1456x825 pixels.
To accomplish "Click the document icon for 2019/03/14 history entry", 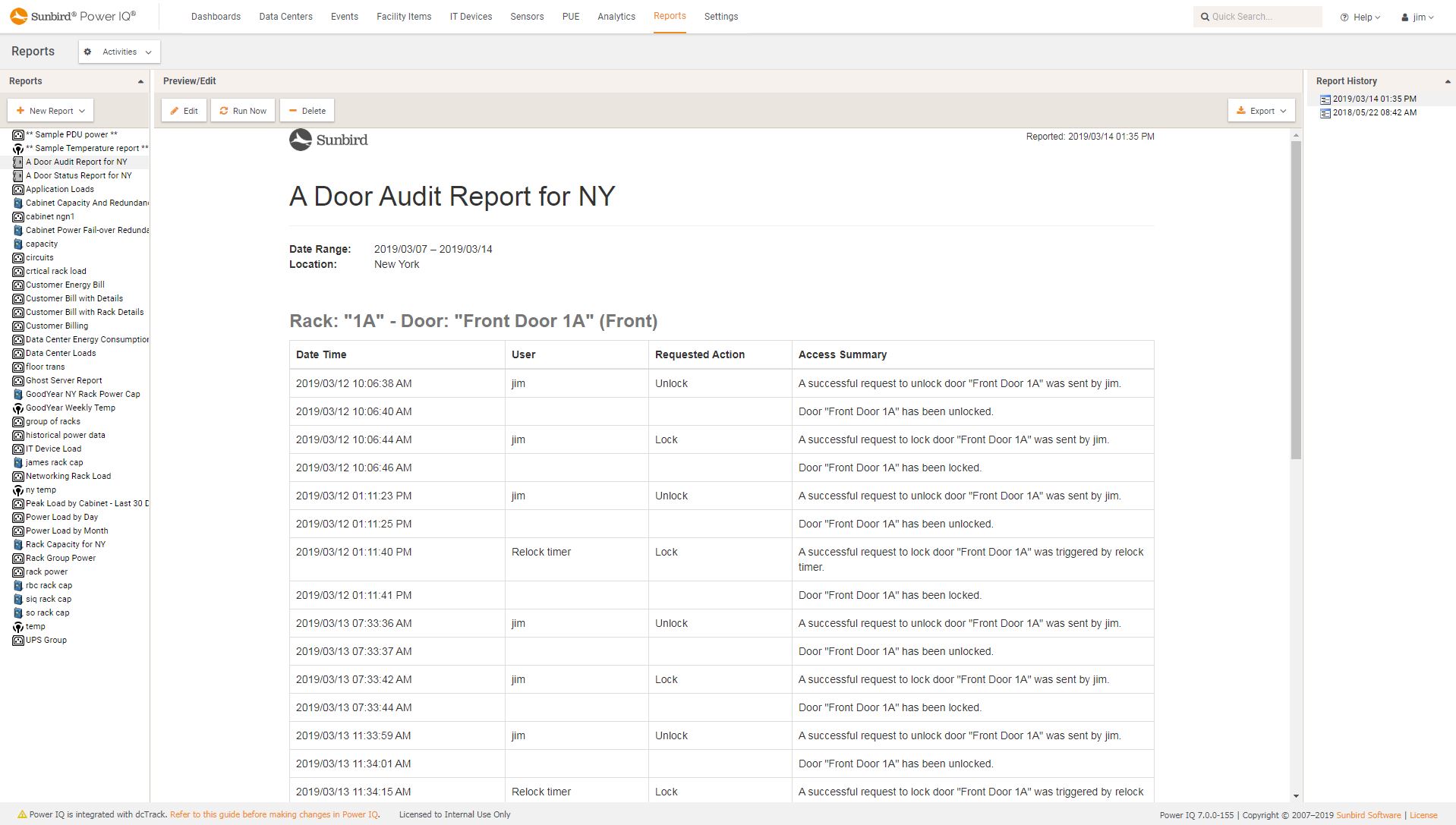I will coord(1325,99).
